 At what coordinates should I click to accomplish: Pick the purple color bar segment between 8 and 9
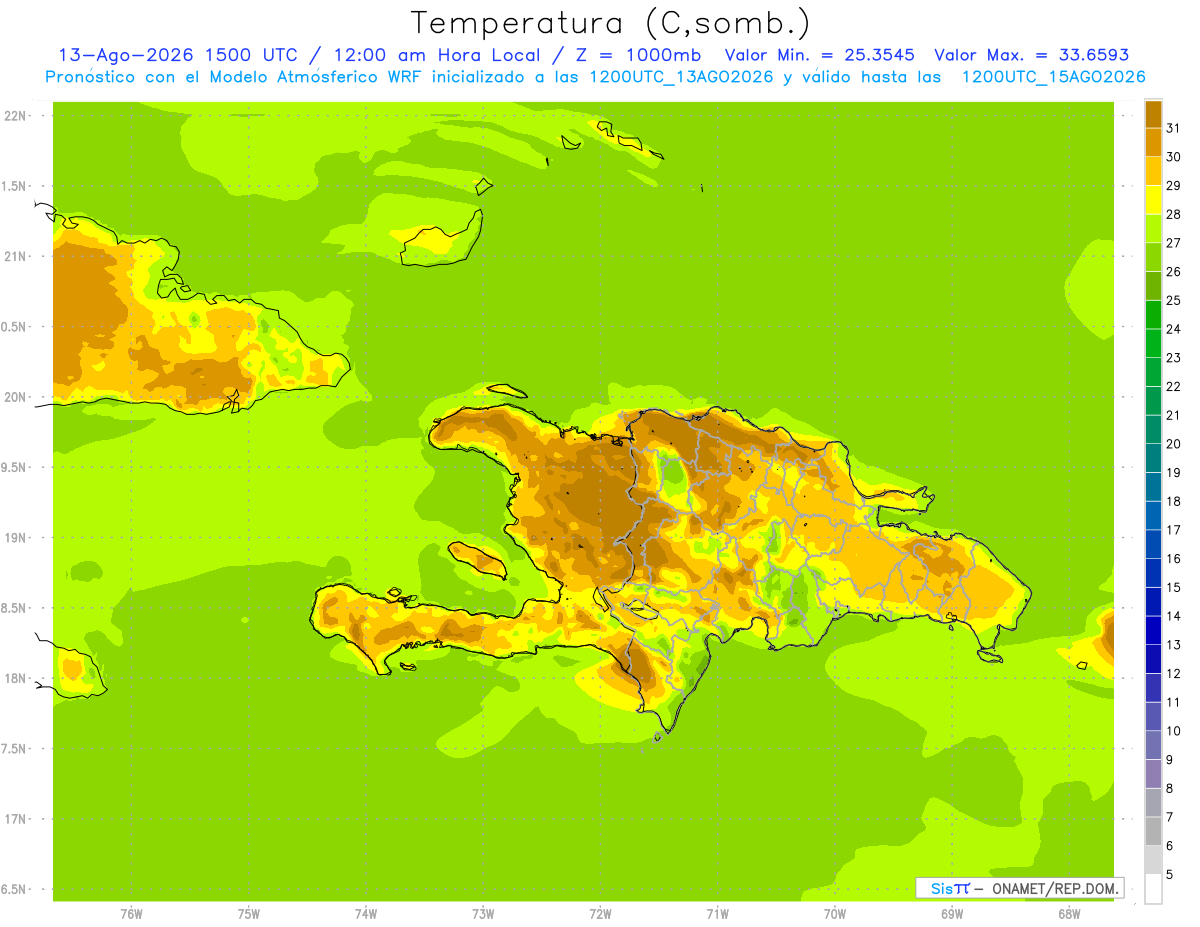1153,774
